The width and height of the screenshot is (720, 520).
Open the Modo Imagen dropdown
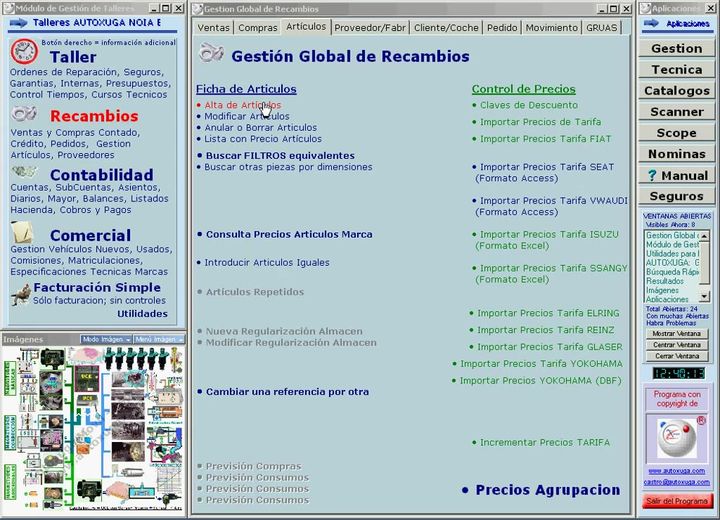(106, 339)
